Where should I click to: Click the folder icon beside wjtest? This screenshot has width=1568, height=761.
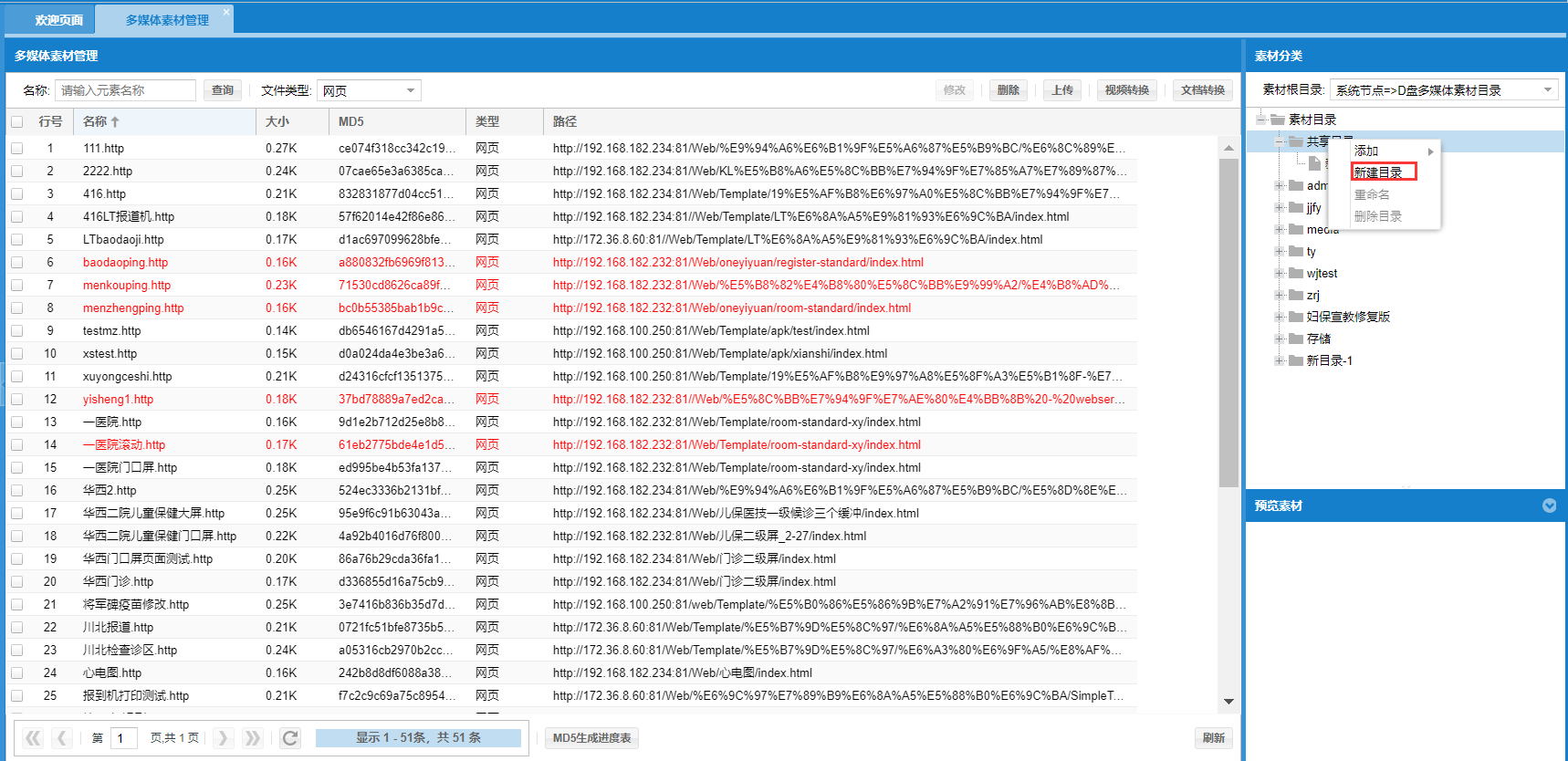click(x=1296, y=273)
